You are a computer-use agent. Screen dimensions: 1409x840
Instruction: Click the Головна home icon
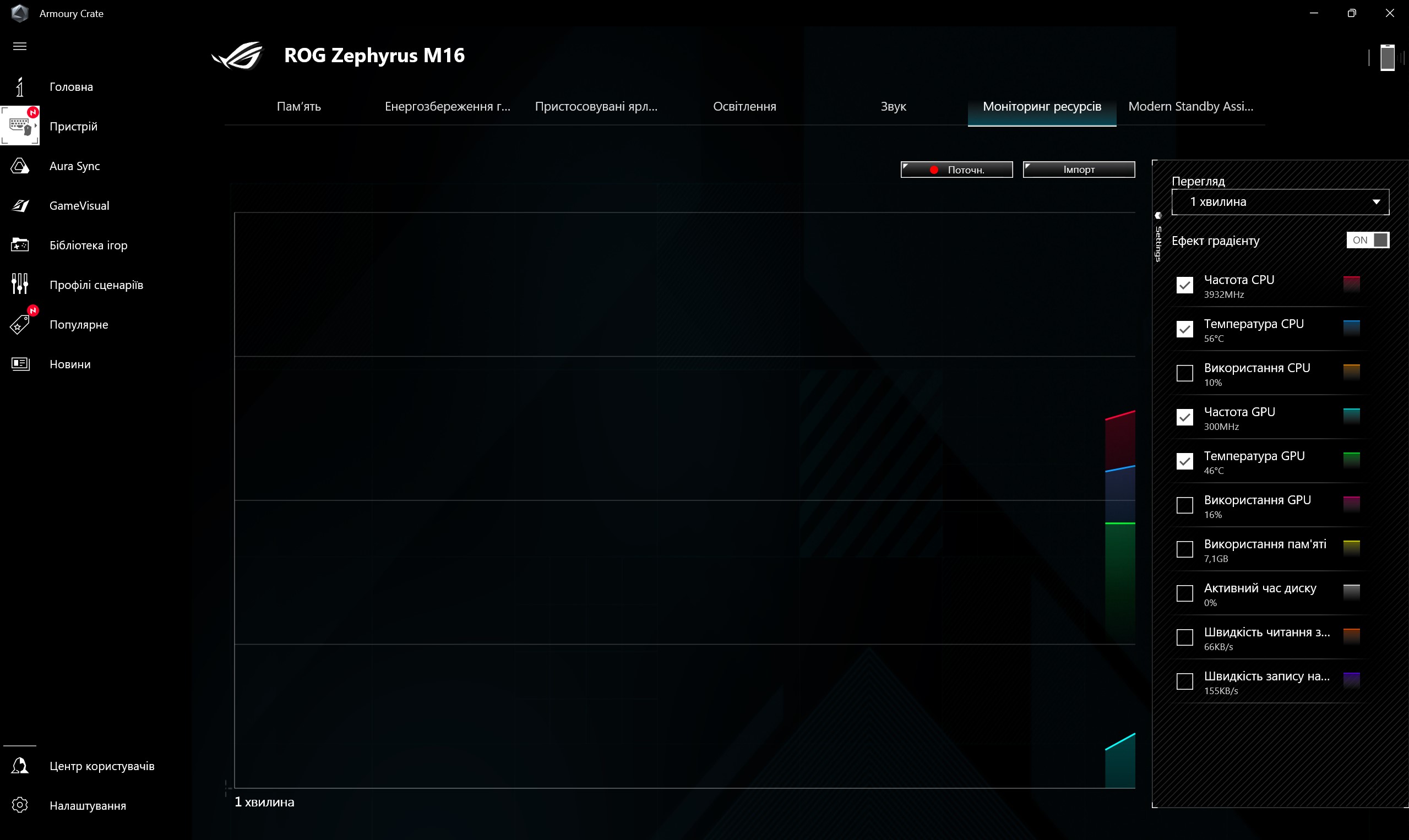click(x=20, y=86)
